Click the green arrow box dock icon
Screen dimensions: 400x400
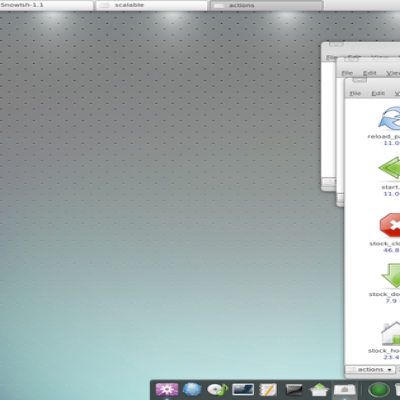point(319,389)
